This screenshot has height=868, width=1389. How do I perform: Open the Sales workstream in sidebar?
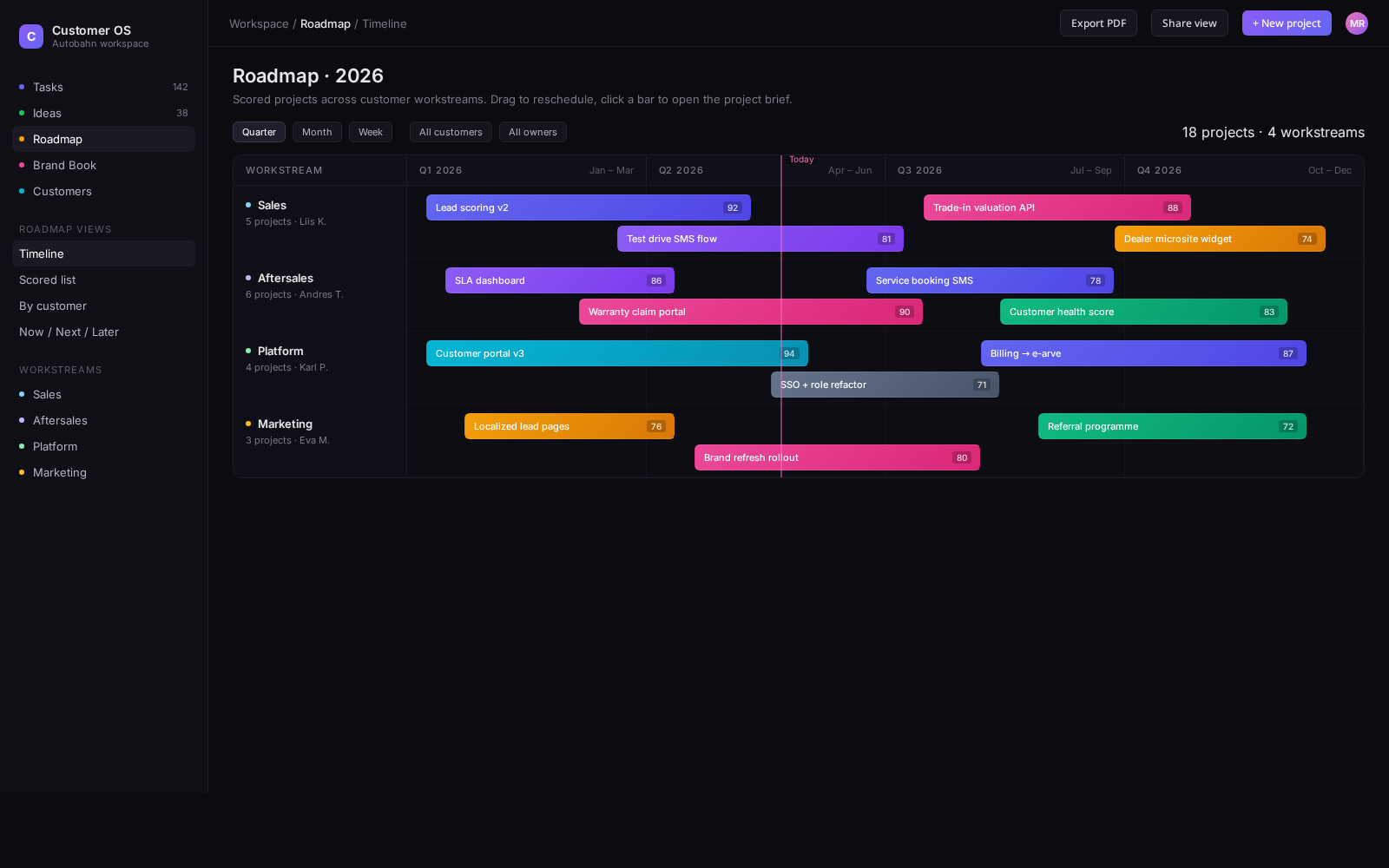click(x=103, y=394)
